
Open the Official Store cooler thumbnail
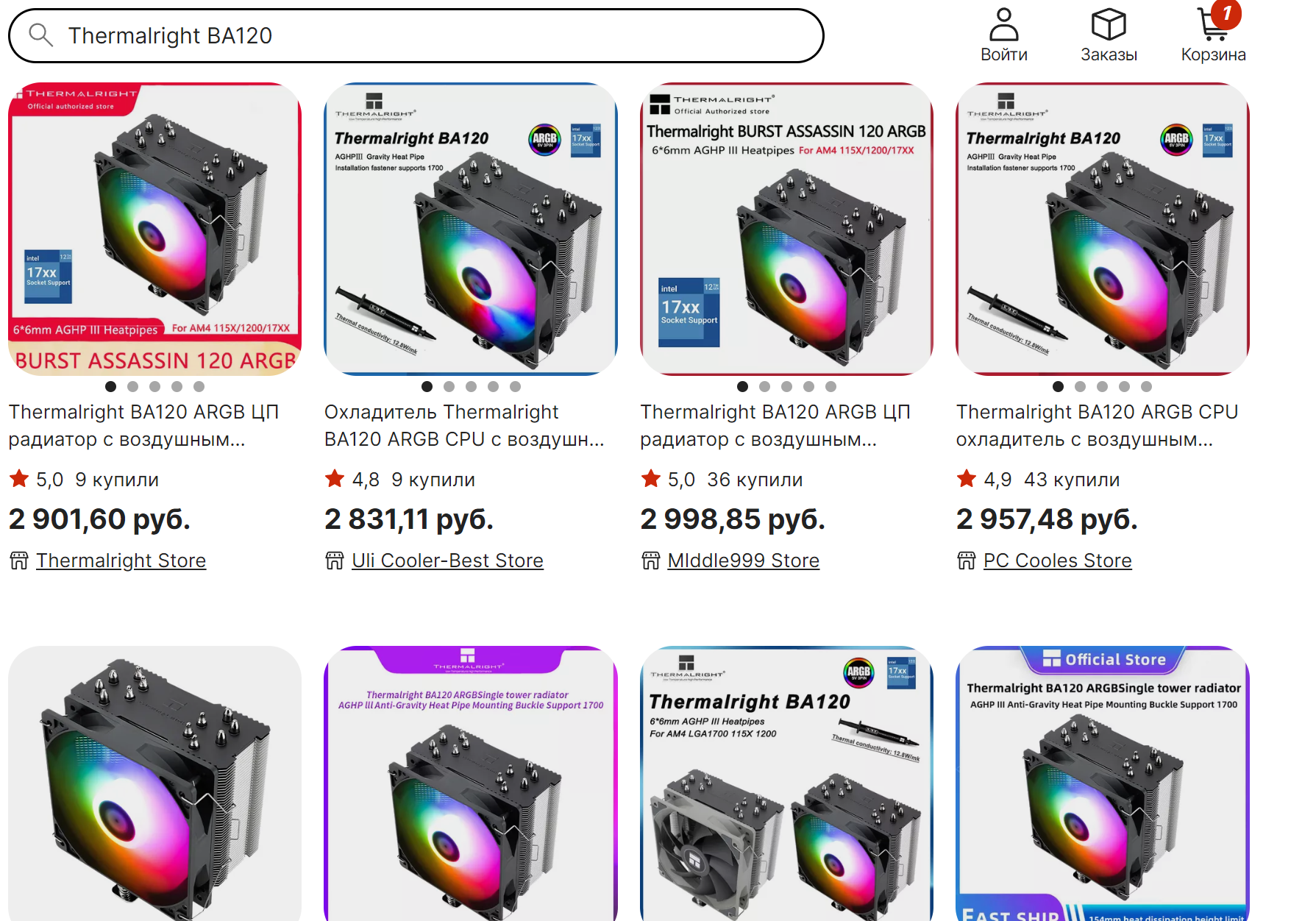pos(1103,783)
